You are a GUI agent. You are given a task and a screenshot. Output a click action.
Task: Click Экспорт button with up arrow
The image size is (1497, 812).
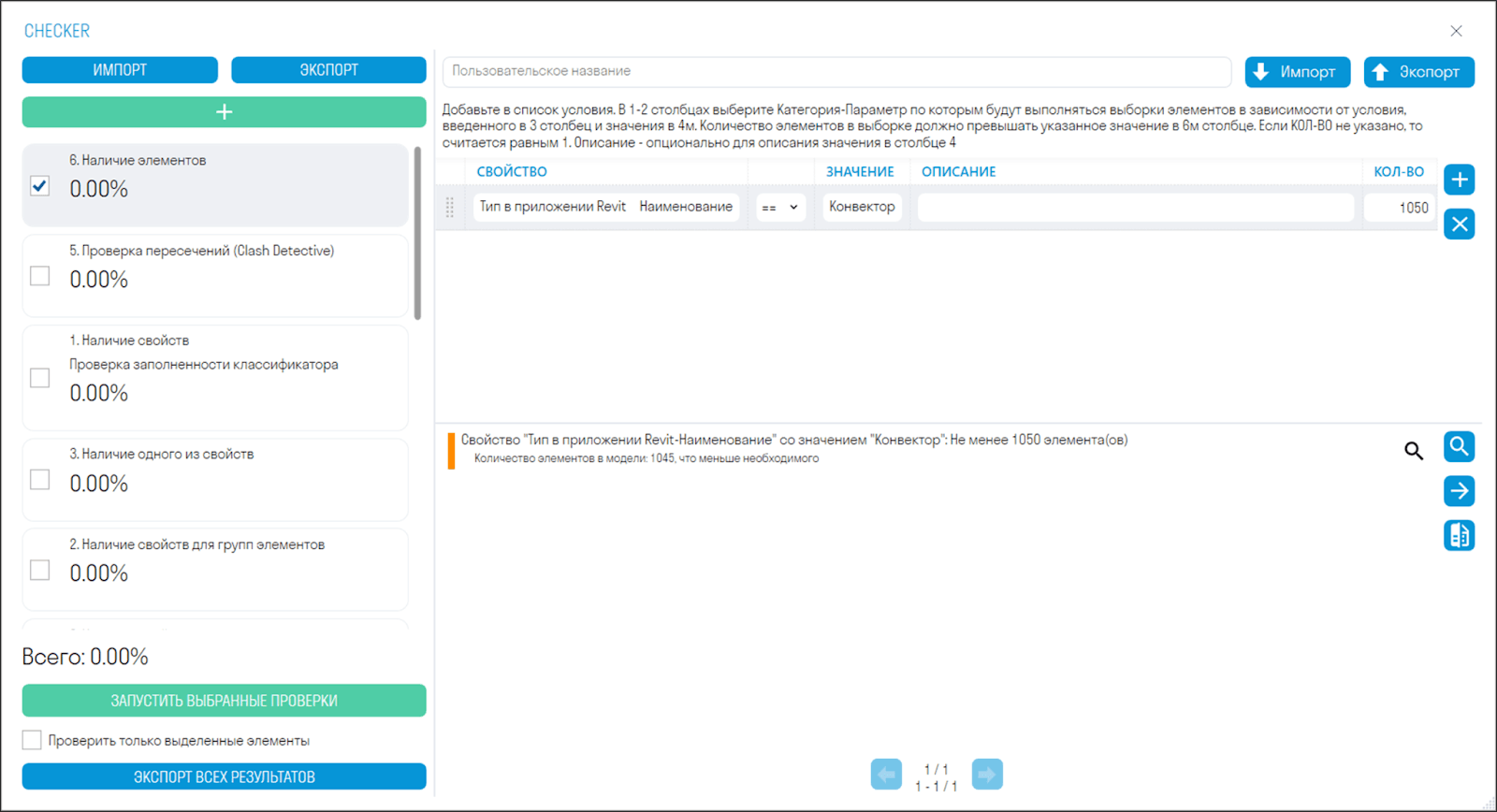pos(1418,72)
